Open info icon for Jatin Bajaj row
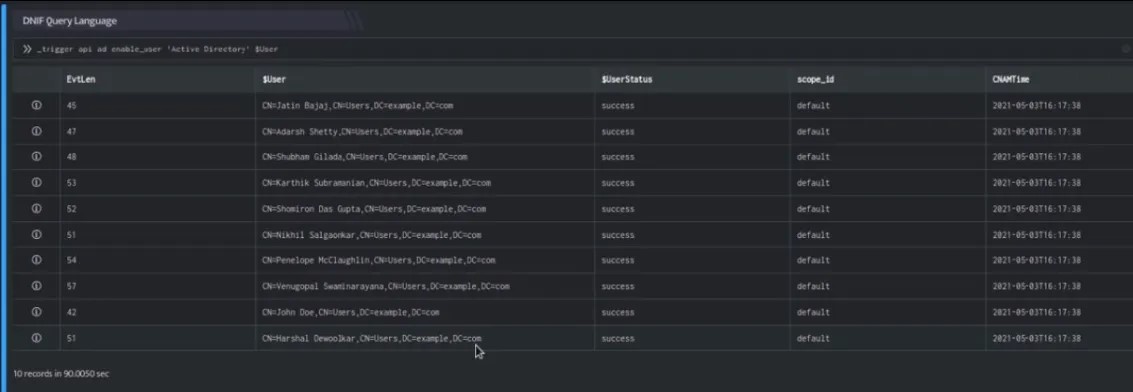Viewport: 1133px width, 392px height. click(x=36, y=105)
